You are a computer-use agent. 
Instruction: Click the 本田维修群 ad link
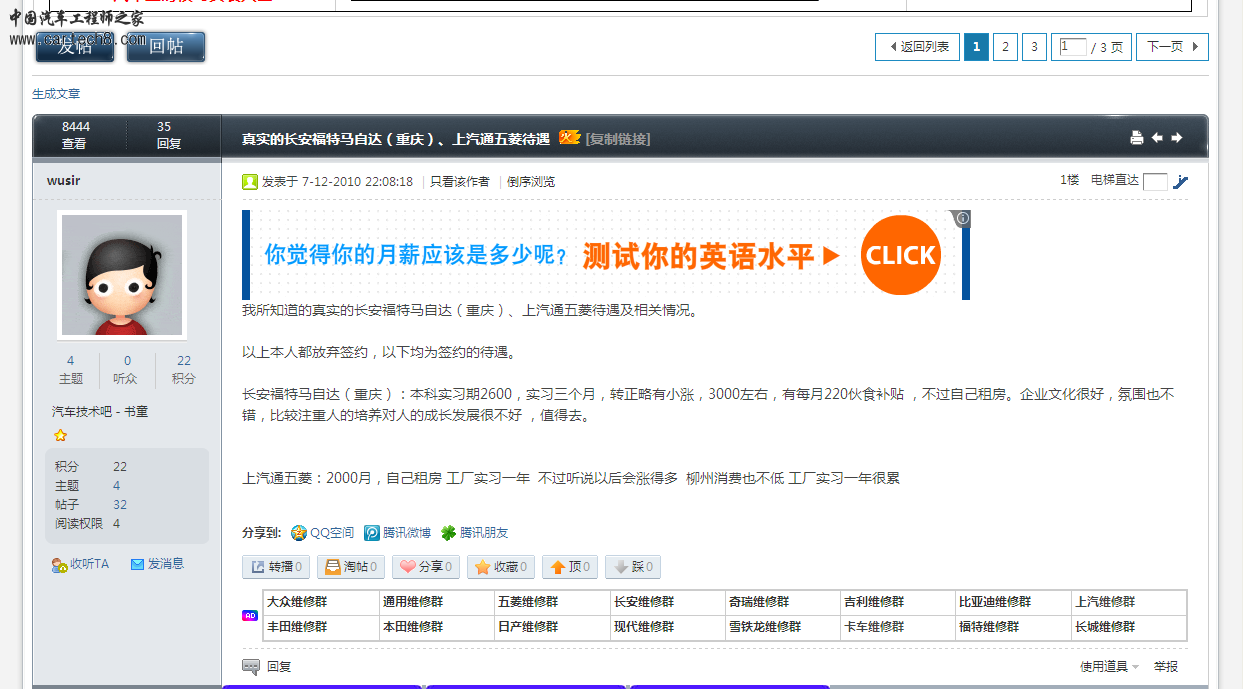click(413, 627)
